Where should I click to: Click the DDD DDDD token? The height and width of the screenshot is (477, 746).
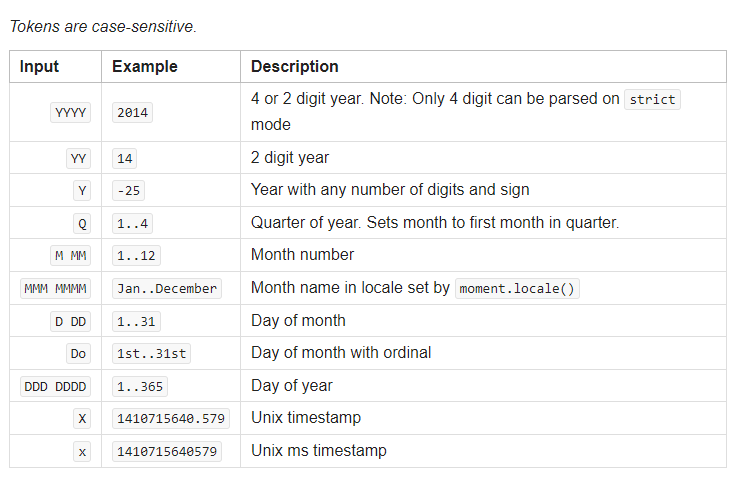pyautogui.click(x=55, y=386)
